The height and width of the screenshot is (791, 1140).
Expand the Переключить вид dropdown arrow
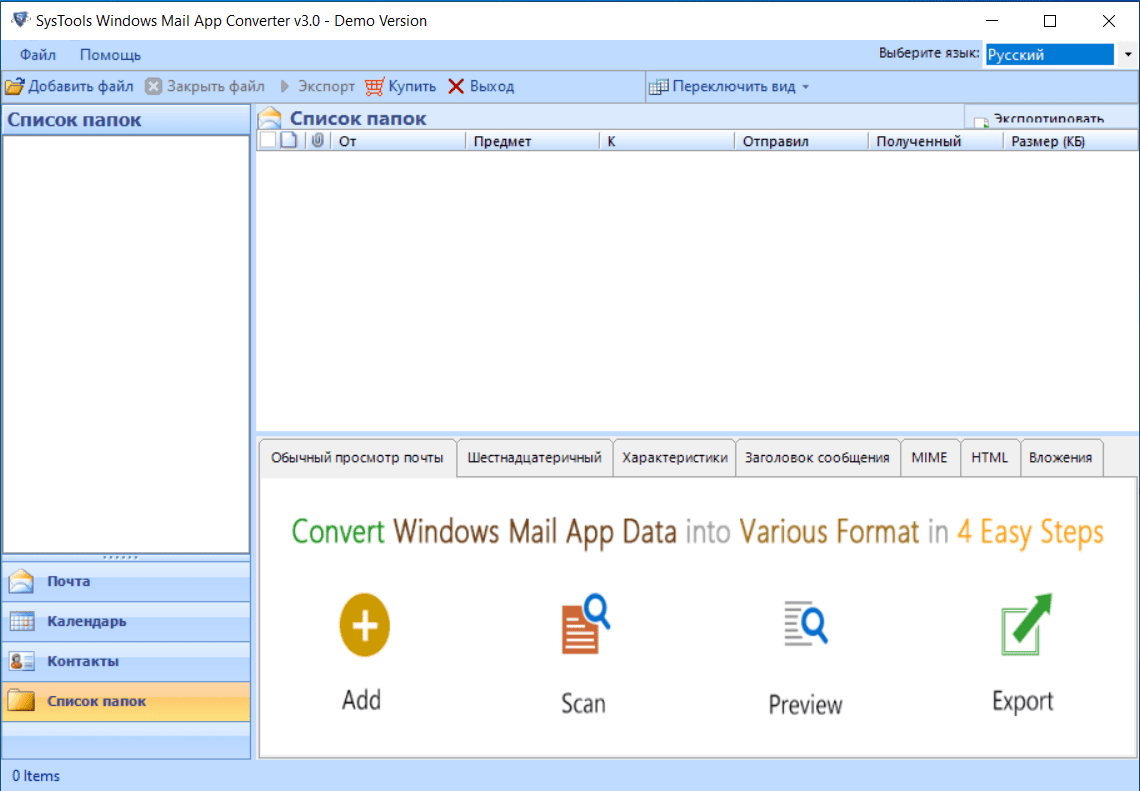[x=806, y=87]
